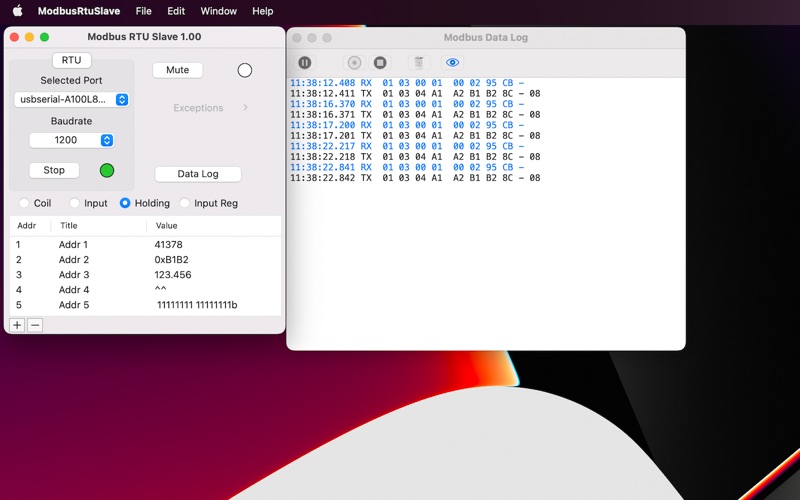Screen dimensions: 800x500
Task: Click the Title column header
Action: click(x=69, y=226)
